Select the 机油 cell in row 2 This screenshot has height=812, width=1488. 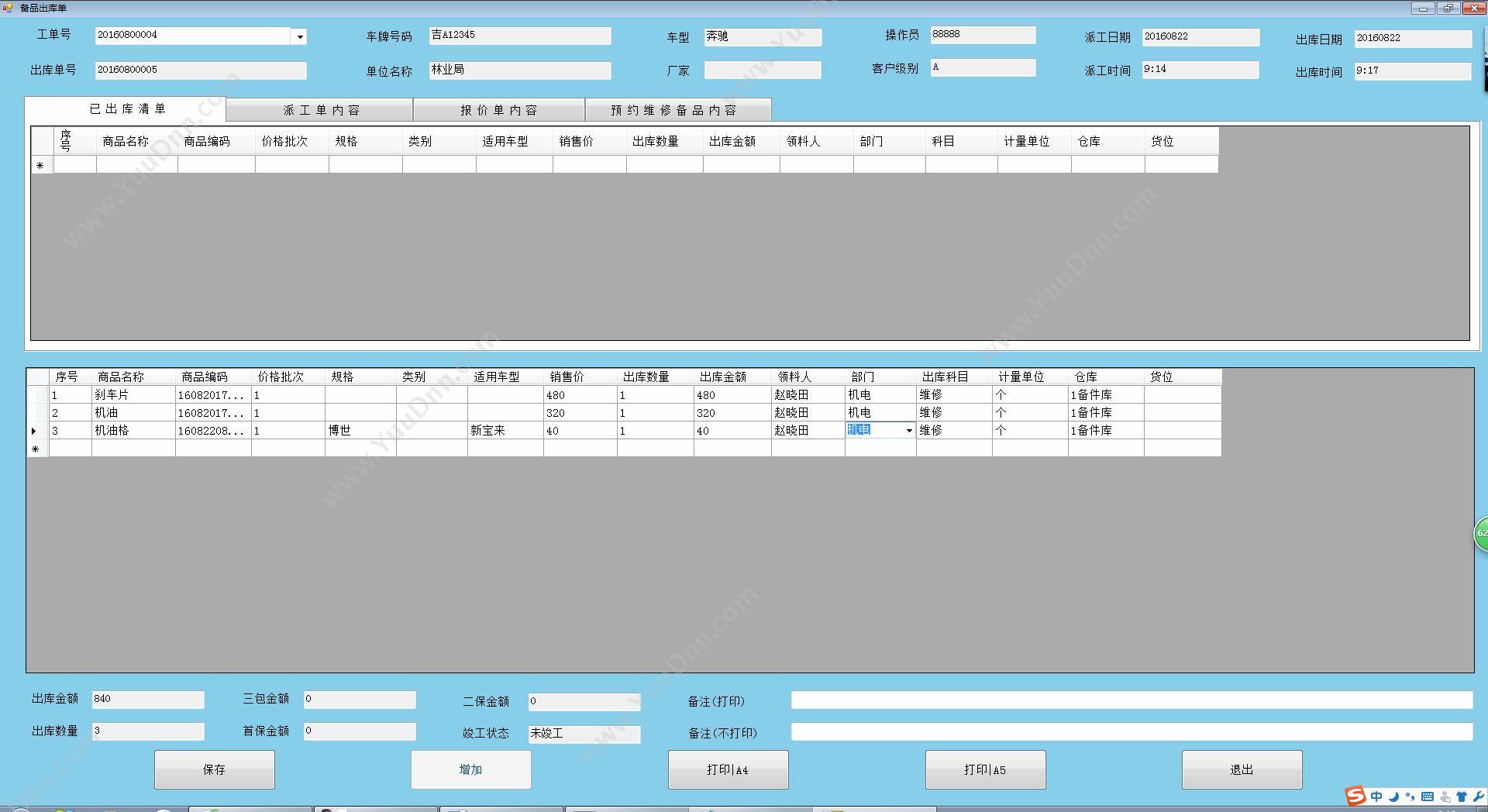pyautogui.click(x=133, y=412)
